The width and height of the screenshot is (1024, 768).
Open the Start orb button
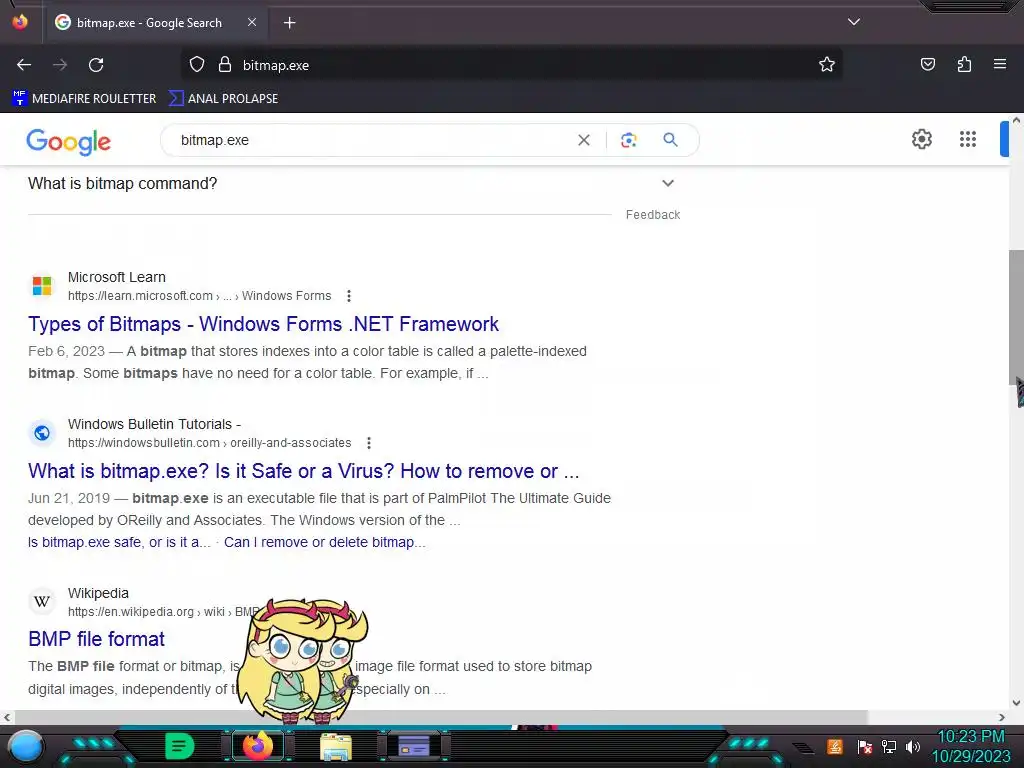point(25,747)
